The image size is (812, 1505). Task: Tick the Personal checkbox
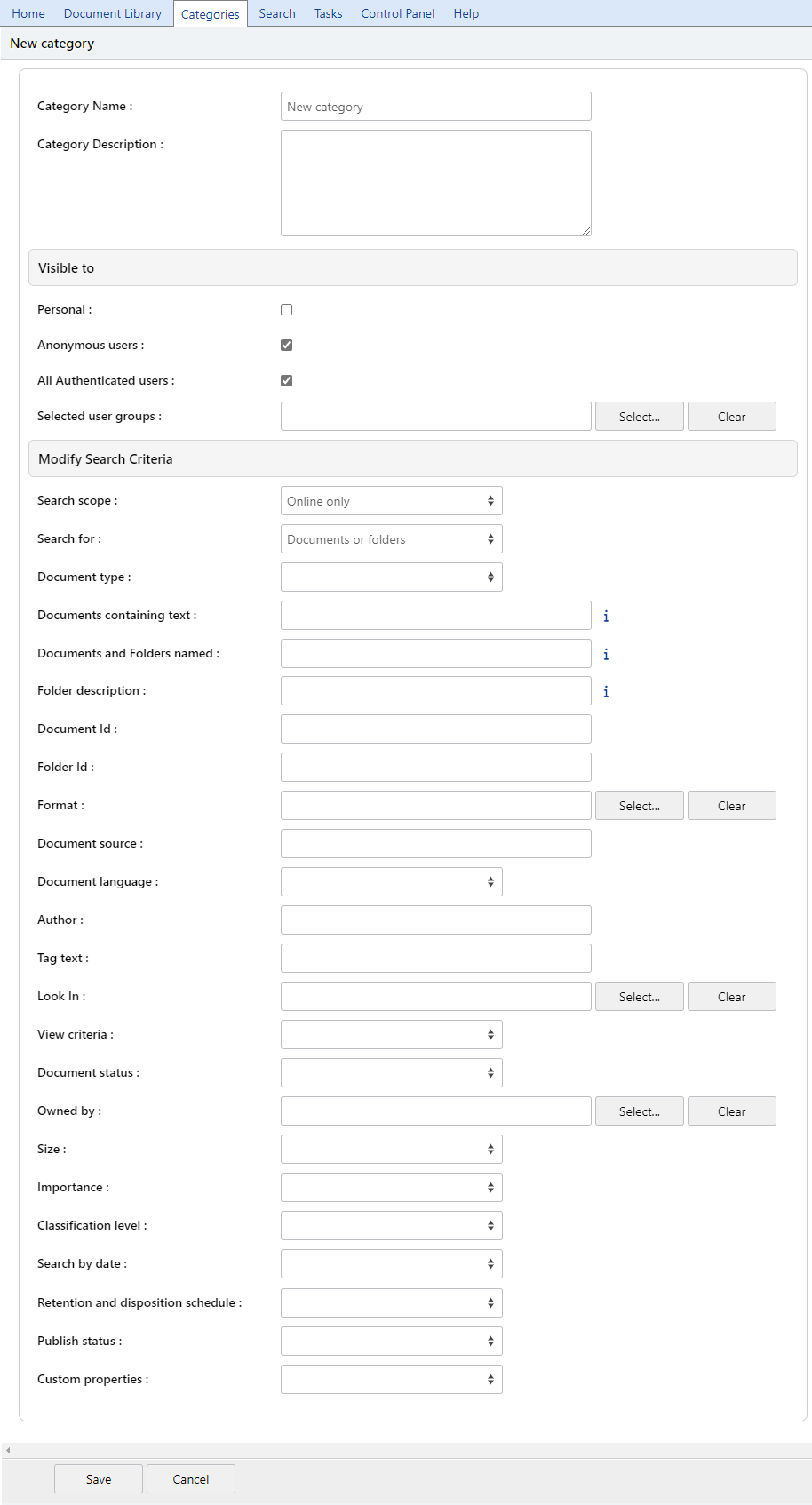coord(286,310)
